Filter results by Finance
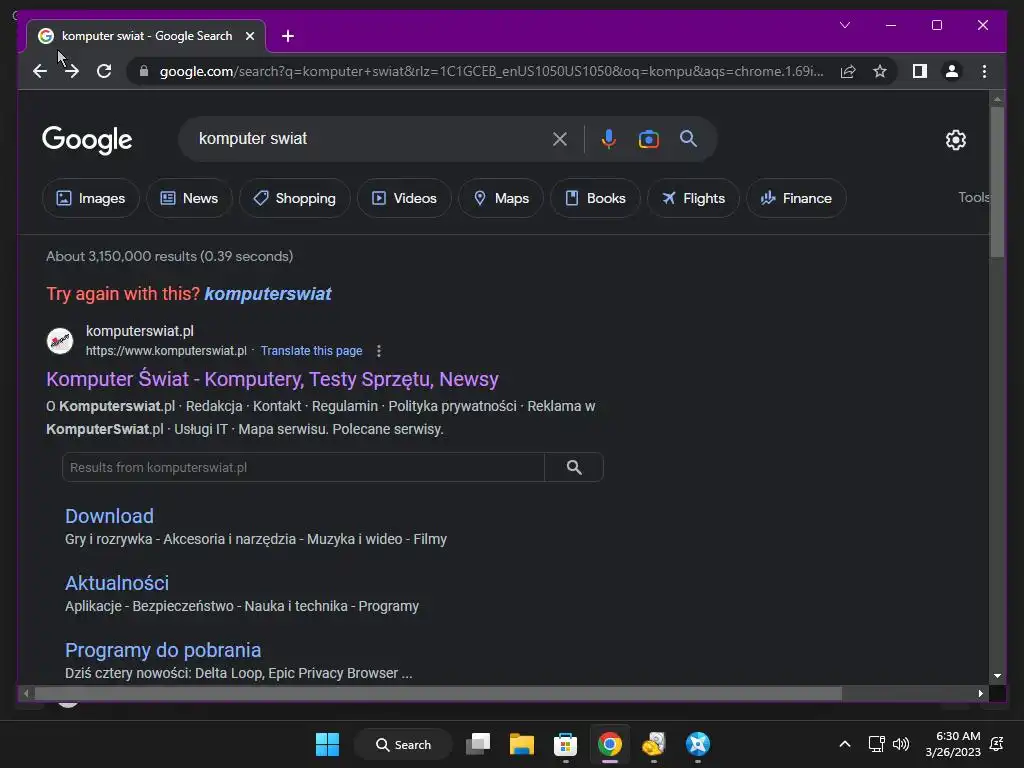 click(796, 198)
